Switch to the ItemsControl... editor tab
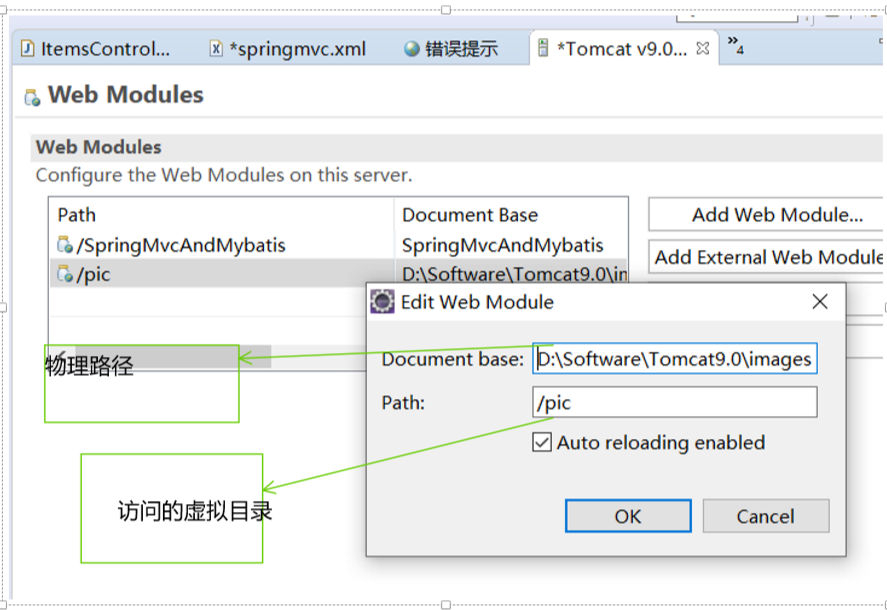Screen dimensions: 887x610 95,49
